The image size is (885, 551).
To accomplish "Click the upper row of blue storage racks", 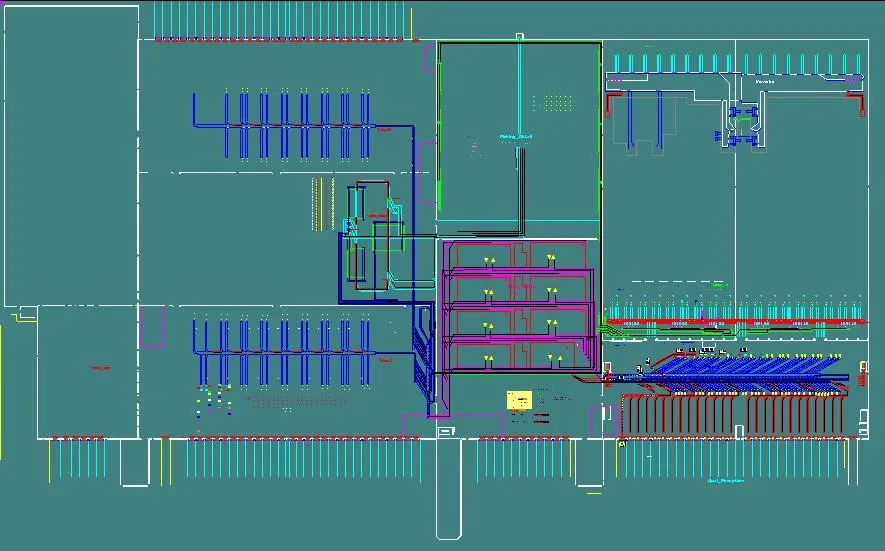I will pos(284,126).
